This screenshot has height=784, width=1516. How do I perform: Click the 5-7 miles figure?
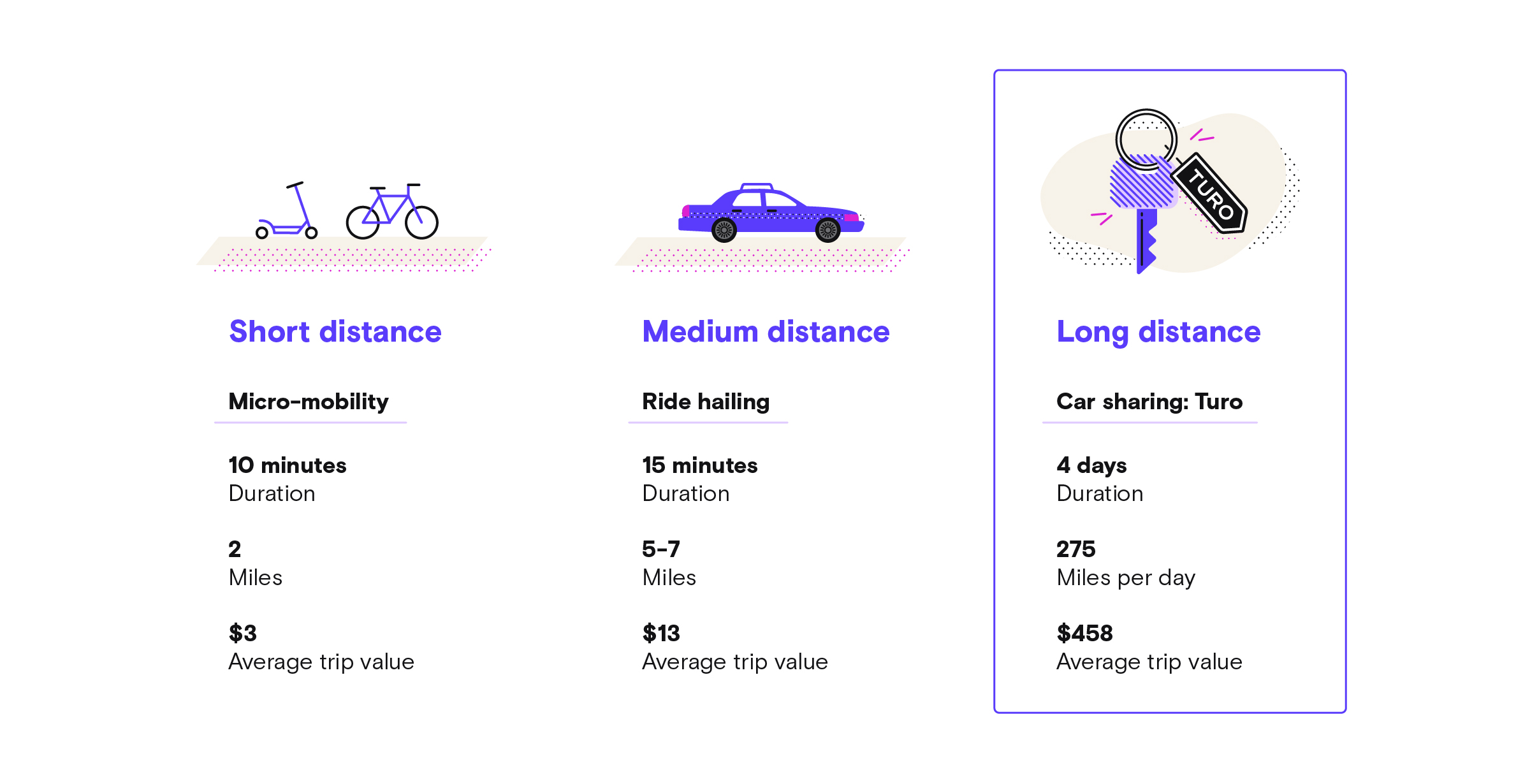tap(661, 549)
